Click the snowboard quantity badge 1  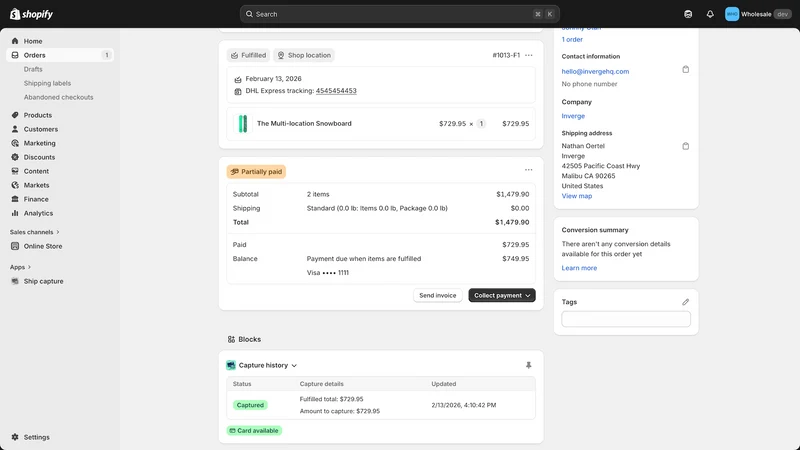coord(481,123)
